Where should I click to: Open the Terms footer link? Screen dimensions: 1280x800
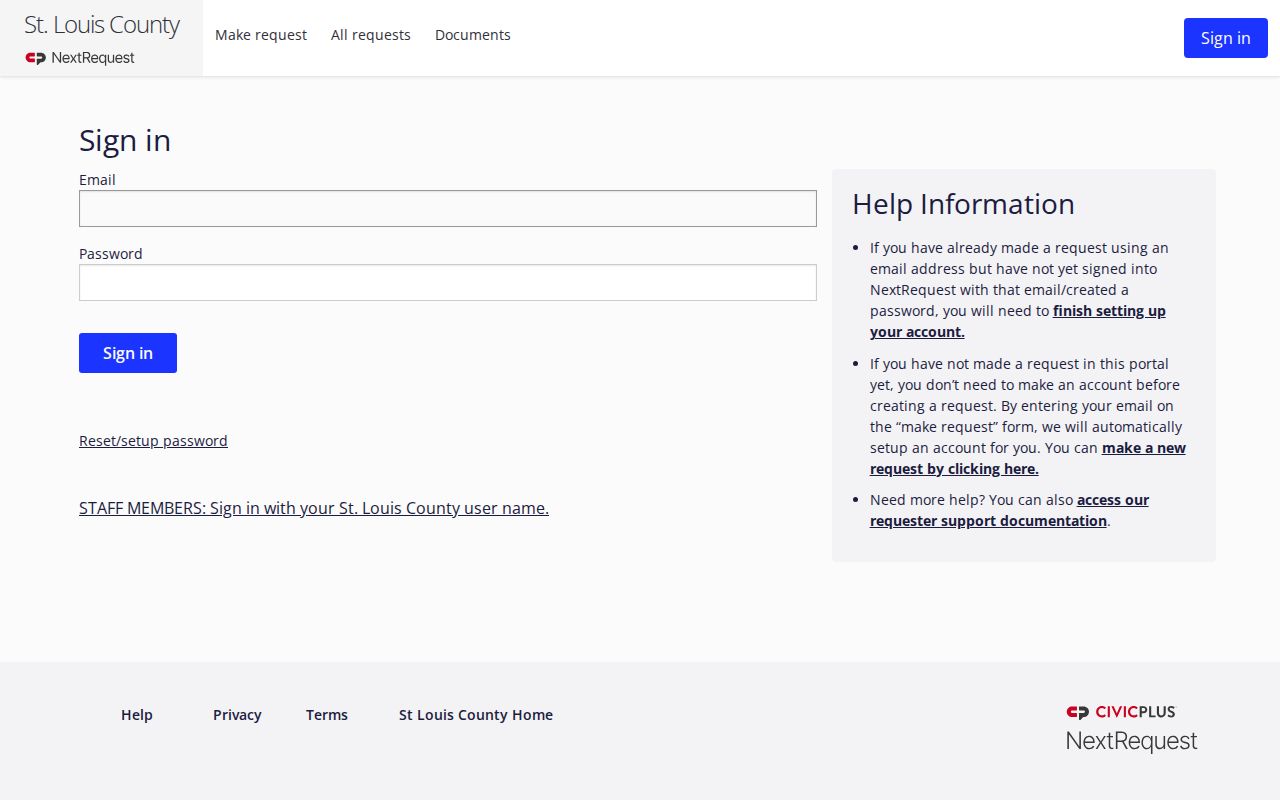coord(327,715)
